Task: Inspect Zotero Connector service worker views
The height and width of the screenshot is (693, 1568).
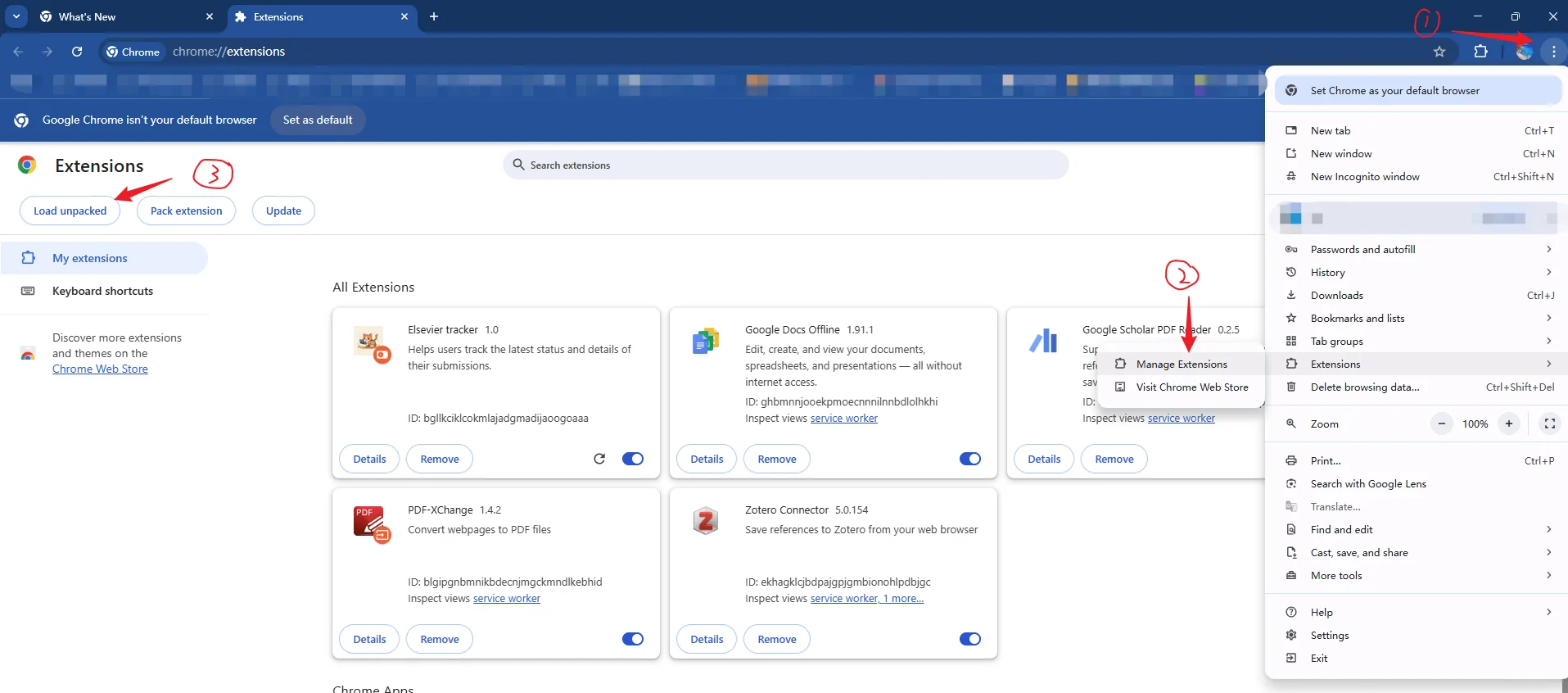Action: 867,599
